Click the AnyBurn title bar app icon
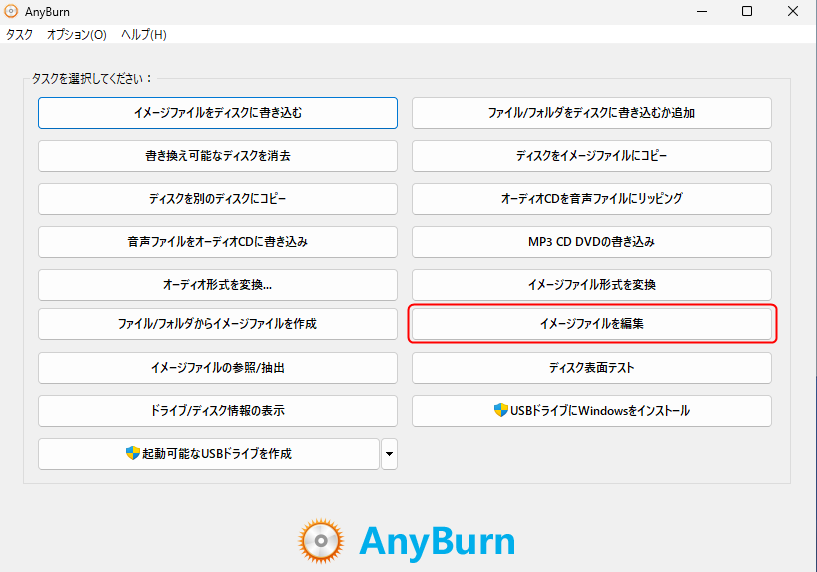Screen dimensions: 817x572 tap(11, 11)
